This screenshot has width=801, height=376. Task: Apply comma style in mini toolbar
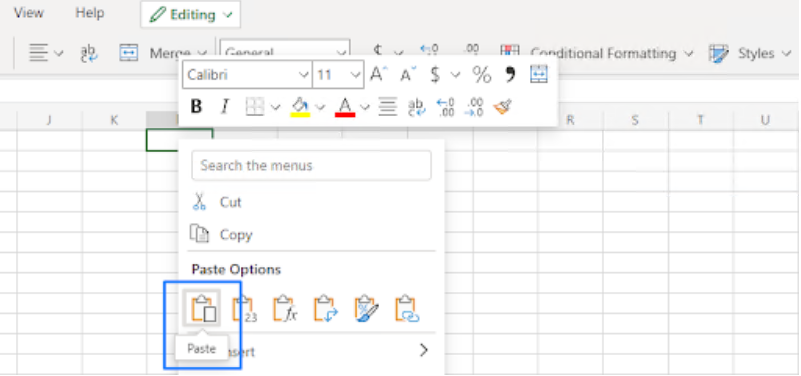(x=510, y=74)
